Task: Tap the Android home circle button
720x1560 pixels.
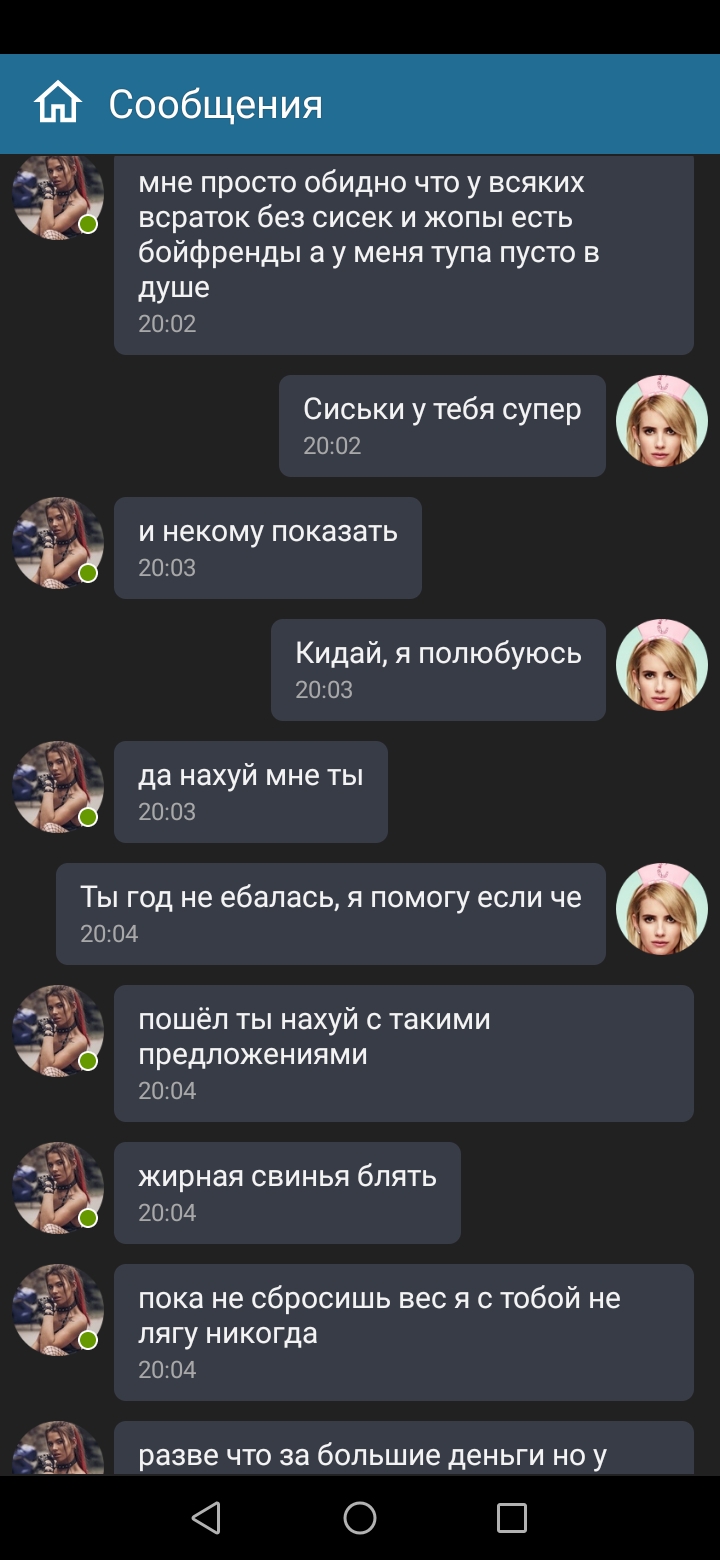Action: click(360, 1518)
